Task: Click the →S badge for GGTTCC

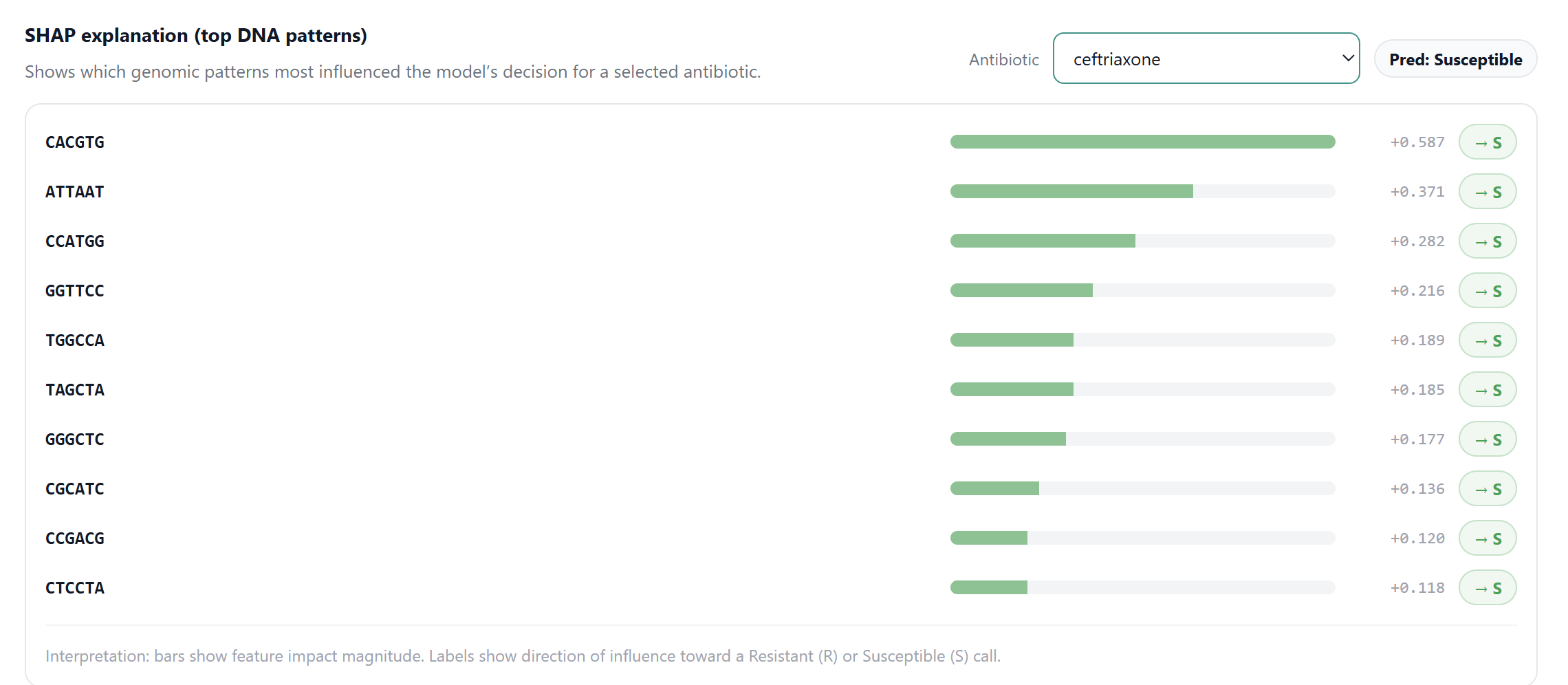Action: (1488, 291)
